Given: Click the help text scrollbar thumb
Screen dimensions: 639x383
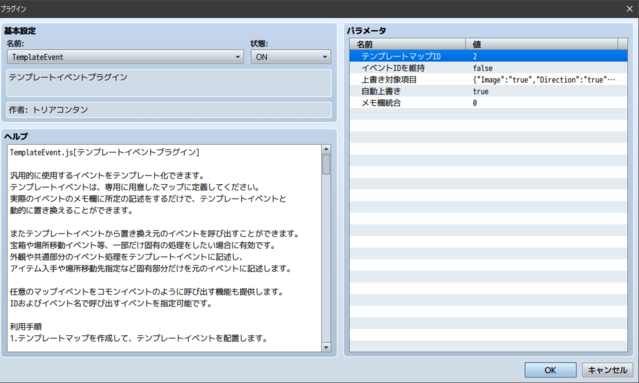Looking at the screenshot, I should 326,164.
